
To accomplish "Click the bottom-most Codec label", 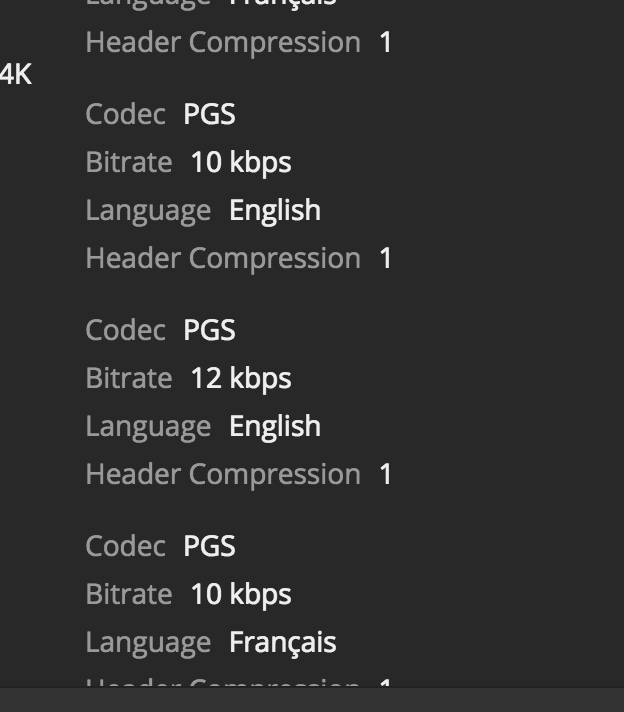I will [x=125, y=547].
